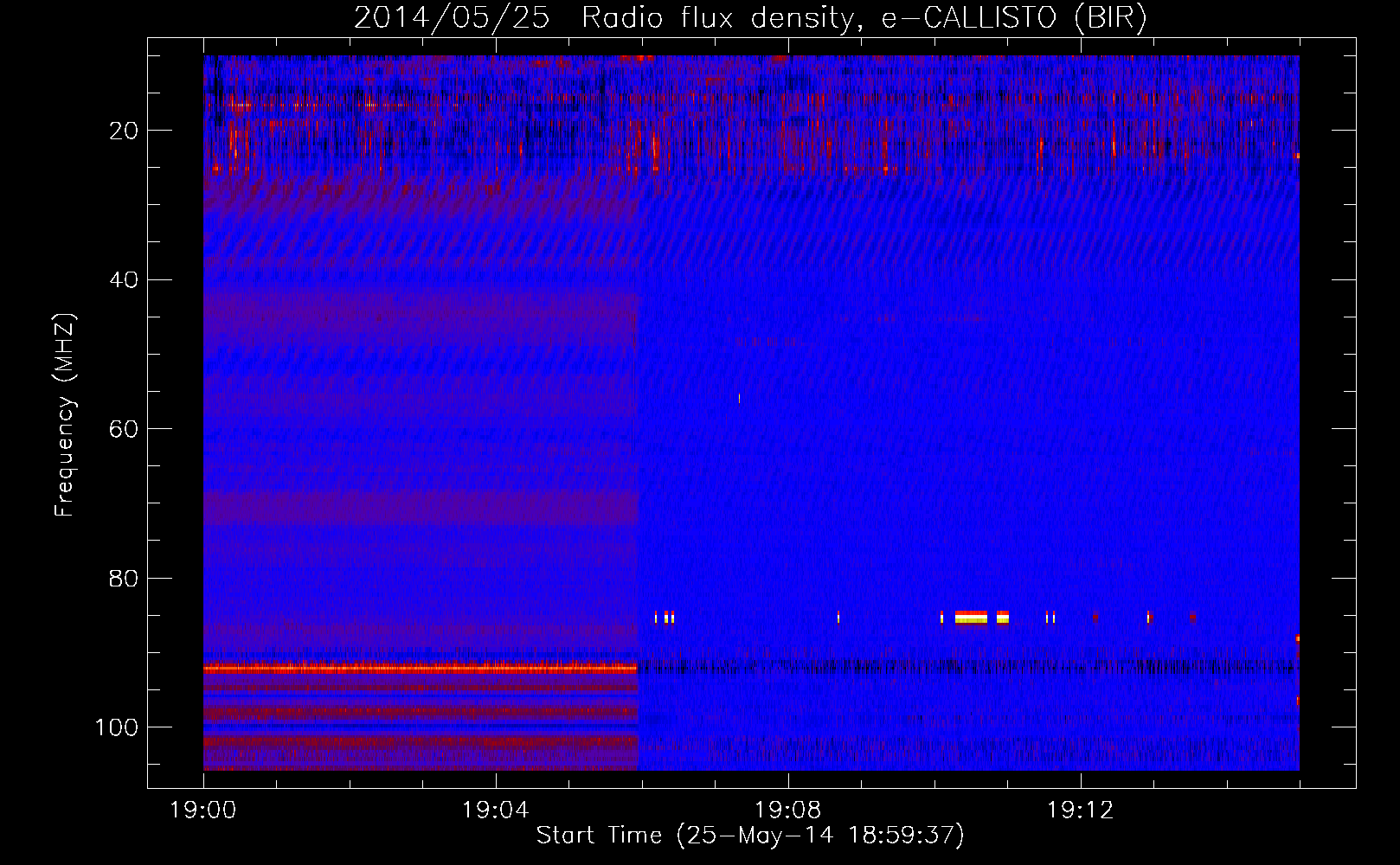The image size is (1400, 865).
Task: Click the widest bright yellow-white burst near 85 MHz
Action: (x=971, y=617)
